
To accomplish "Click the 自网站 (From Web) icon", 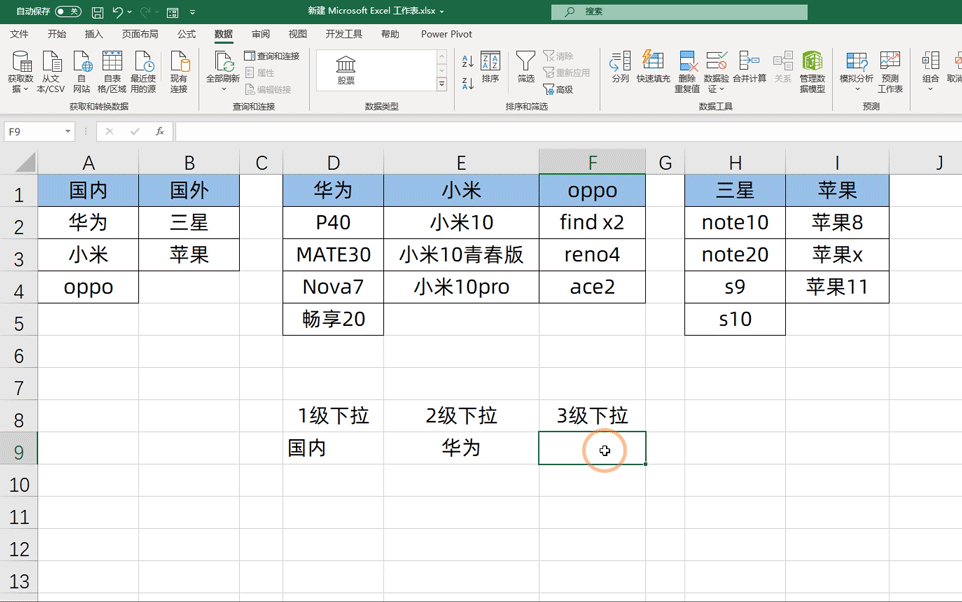I will click(x=82, y=72).
